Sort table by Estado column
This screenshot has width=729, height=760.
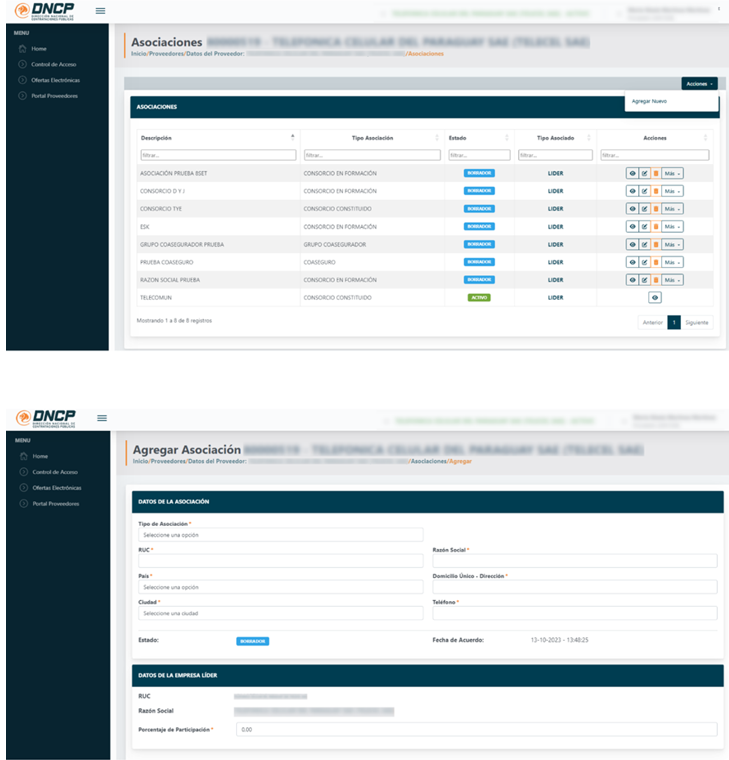click(506, 137)
